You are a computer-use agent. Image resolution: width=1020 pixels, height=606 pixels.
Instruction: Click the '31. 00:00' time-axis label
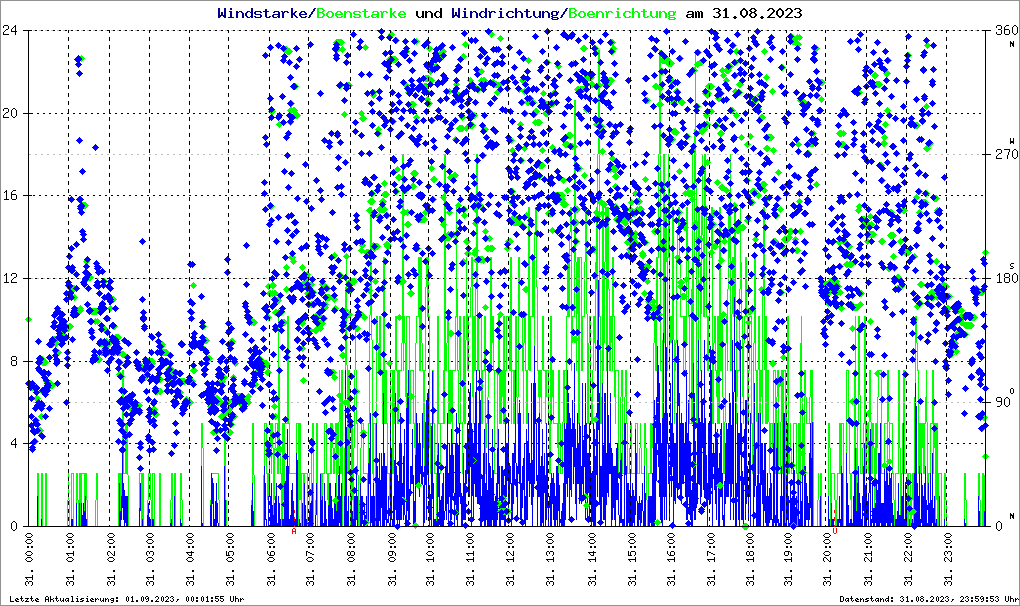click(x=29, y=559)
